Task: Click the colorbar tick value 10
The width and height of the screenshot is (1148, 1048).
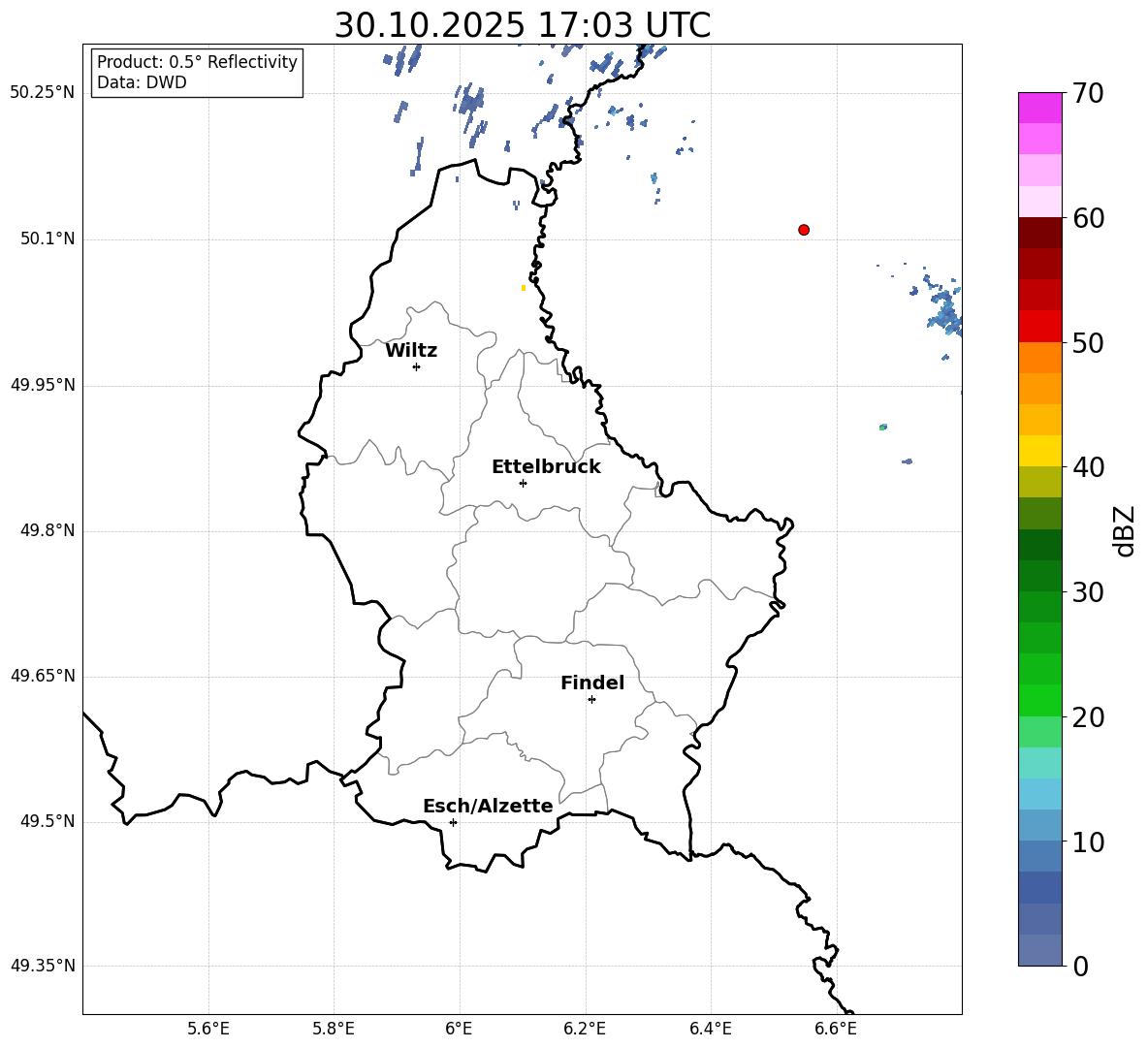Action: (x=1088, y=842)
